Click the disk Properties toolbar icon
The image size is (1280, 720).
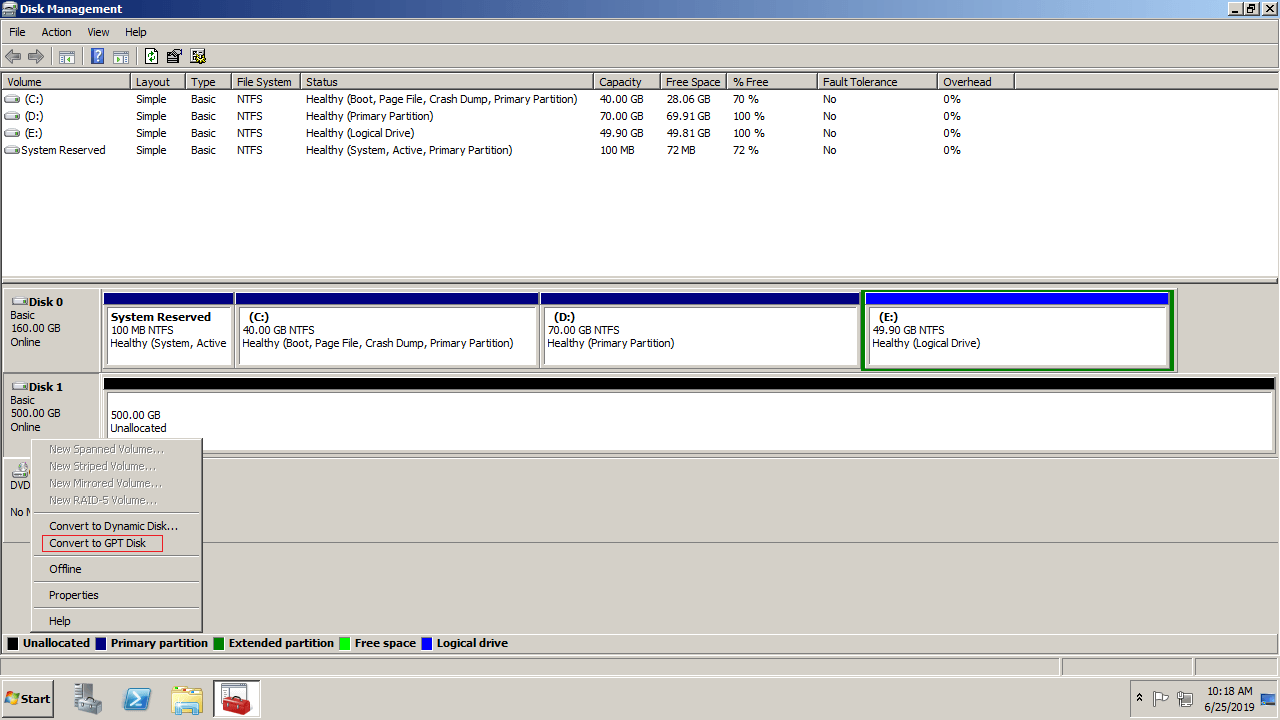(x=174, y=57)
